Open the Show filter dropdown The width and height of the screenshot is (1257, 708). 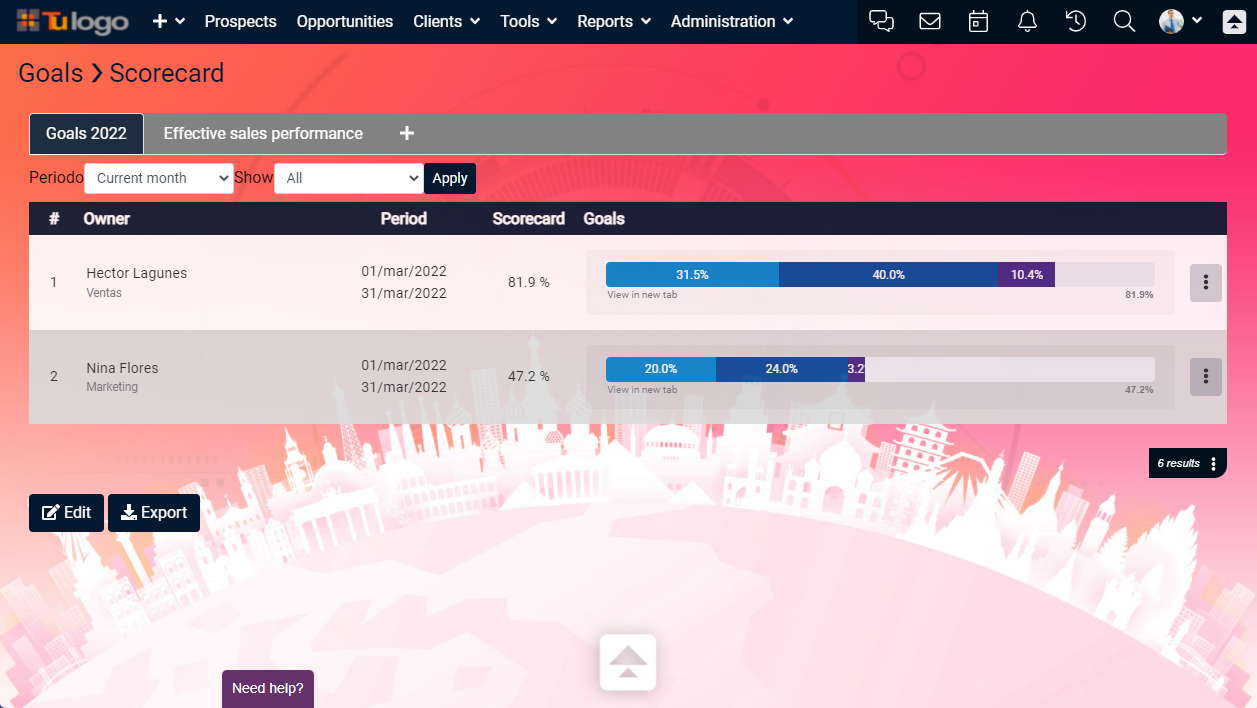348,178
